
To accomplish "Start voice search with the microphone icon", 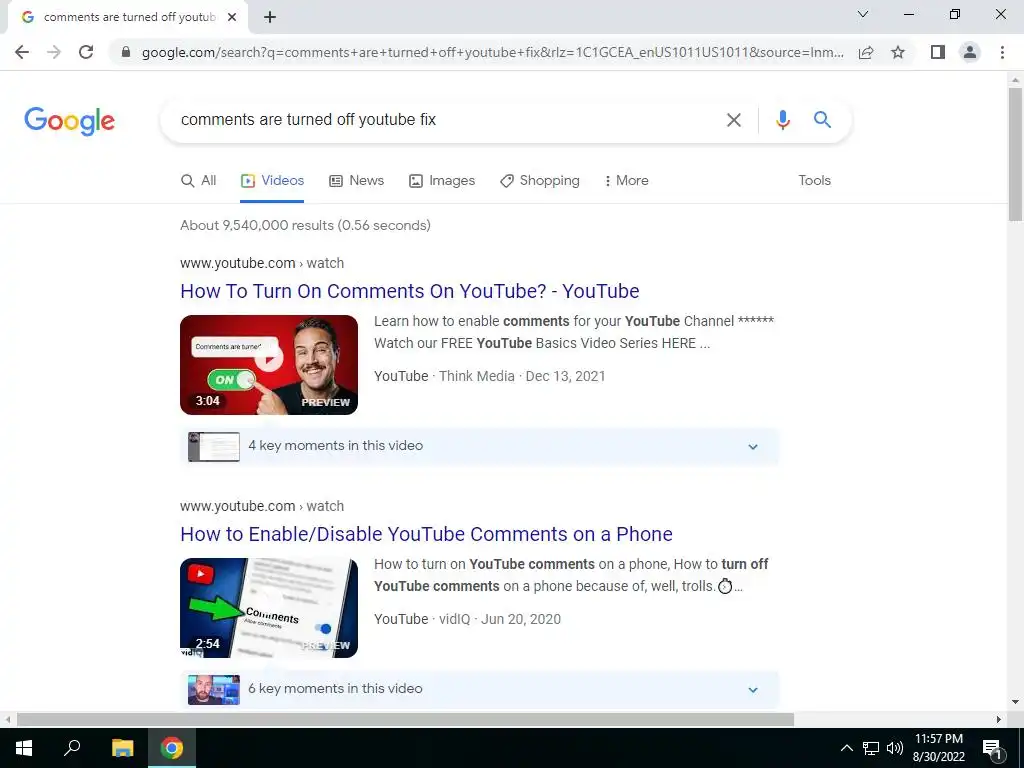I will pyautogui.click(x=782, y=120).
